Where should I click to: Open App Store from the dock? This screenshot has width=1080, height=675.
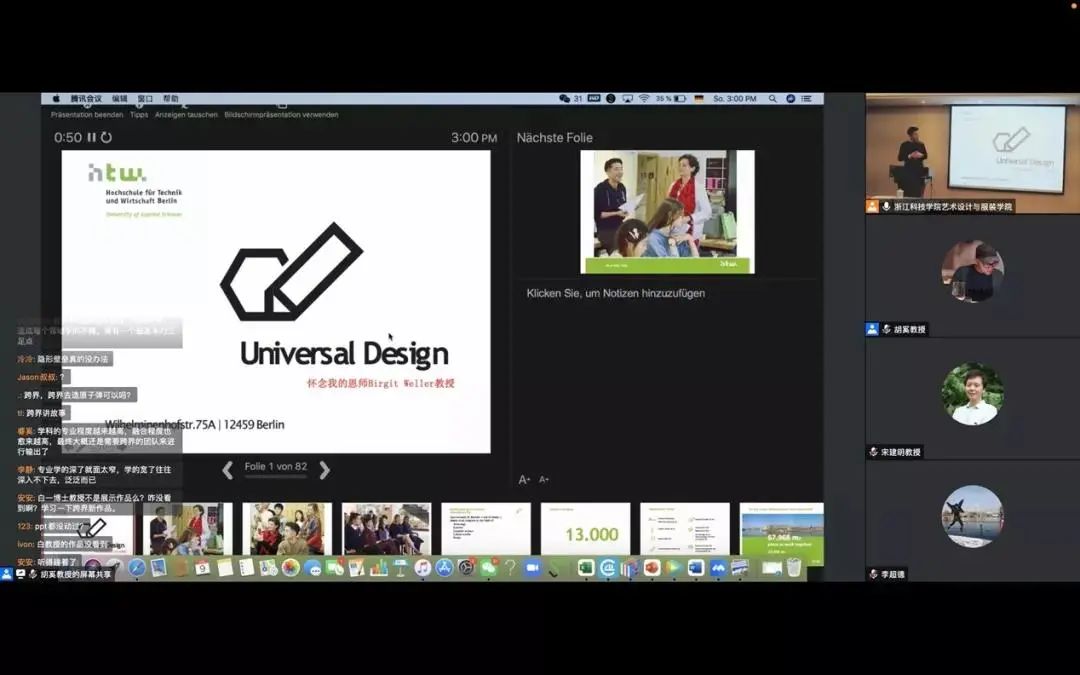tap(444, 568)
